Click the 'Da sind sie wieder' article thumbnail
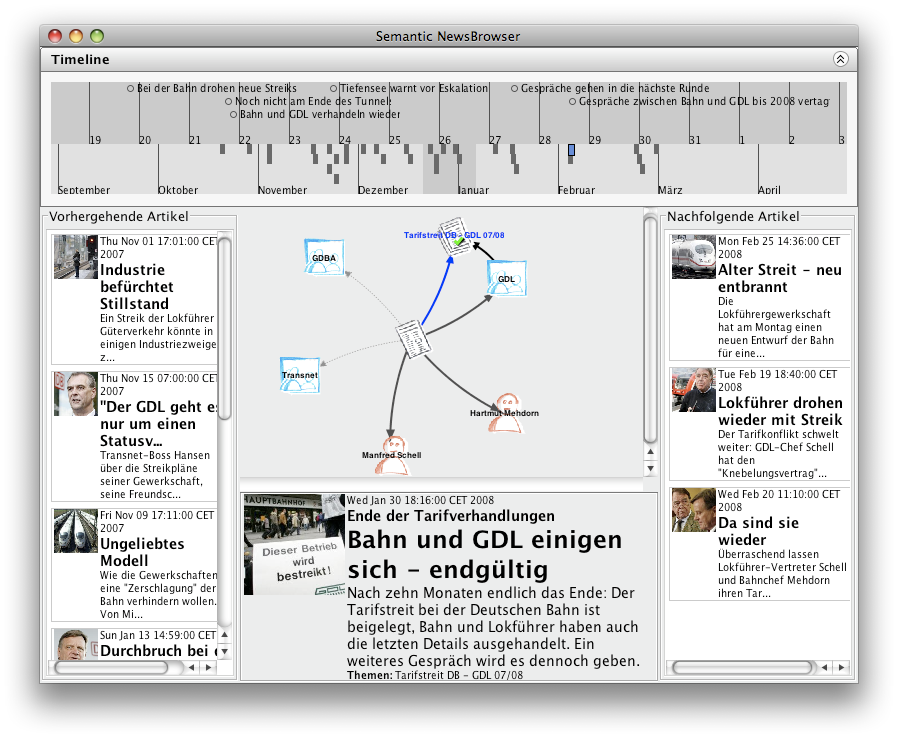 [694, 510]
